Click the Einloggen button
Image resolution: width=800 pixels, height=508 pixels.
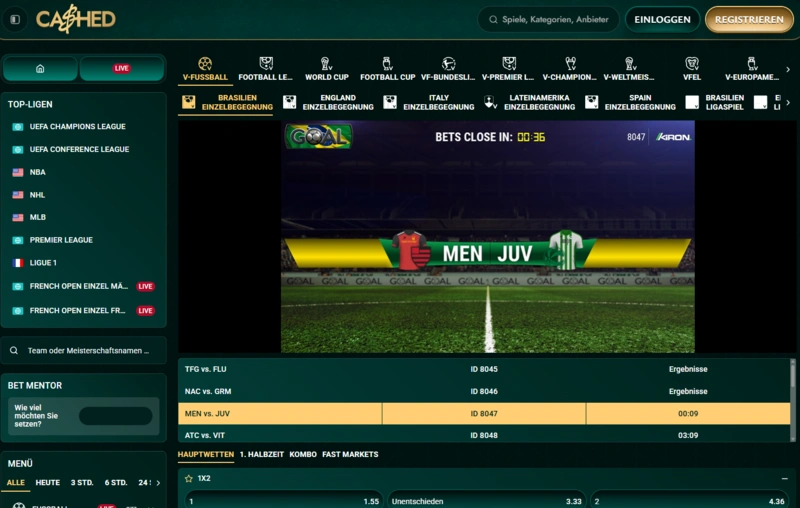(x=662, y=19)
